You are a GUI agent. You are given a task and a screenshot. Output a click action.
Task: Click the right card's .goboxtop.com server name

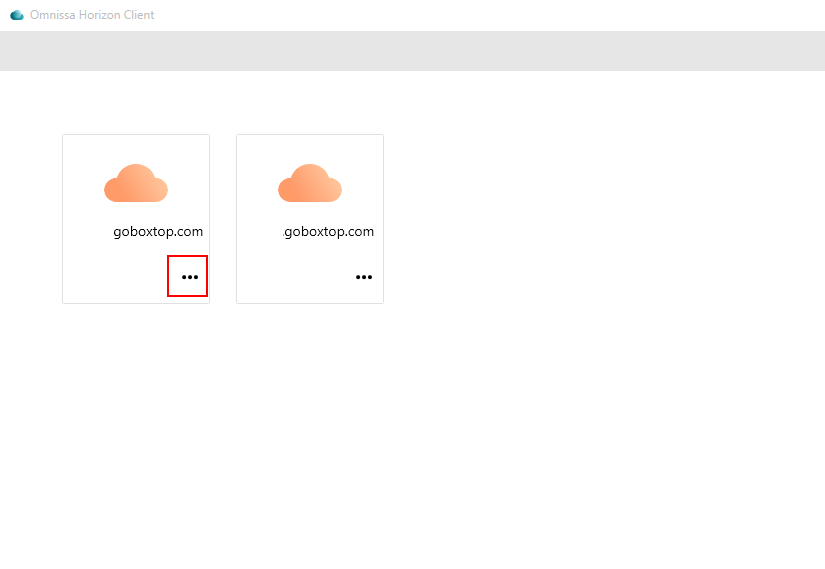click(328, 232)
